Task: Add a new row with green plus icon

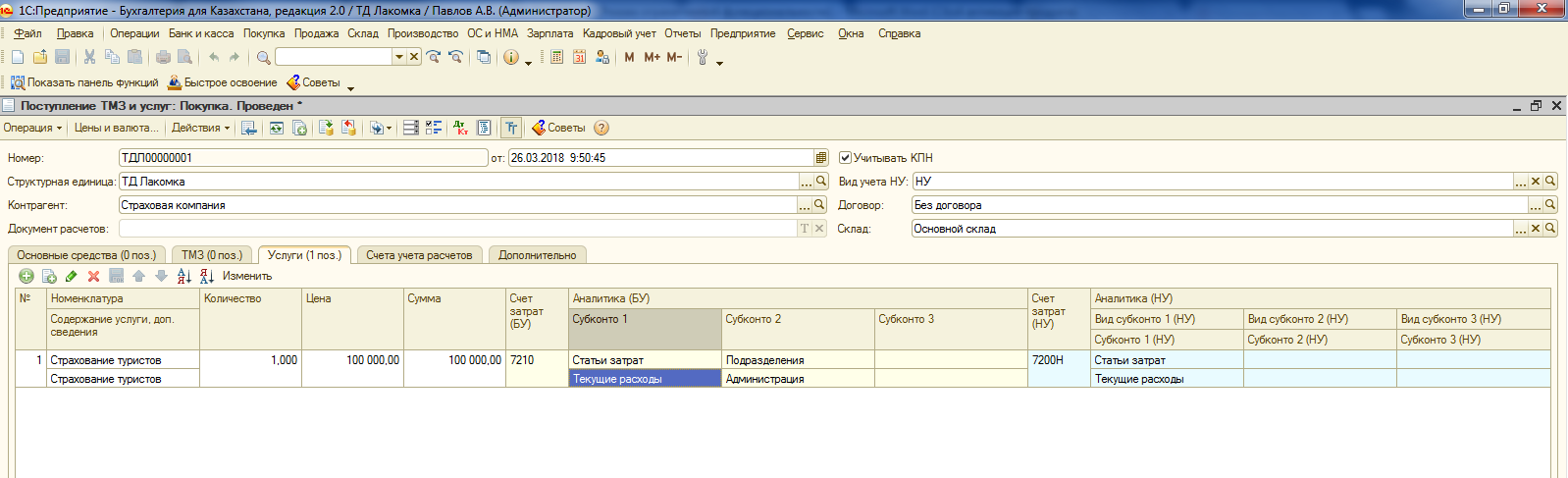Action: (26, 276)
